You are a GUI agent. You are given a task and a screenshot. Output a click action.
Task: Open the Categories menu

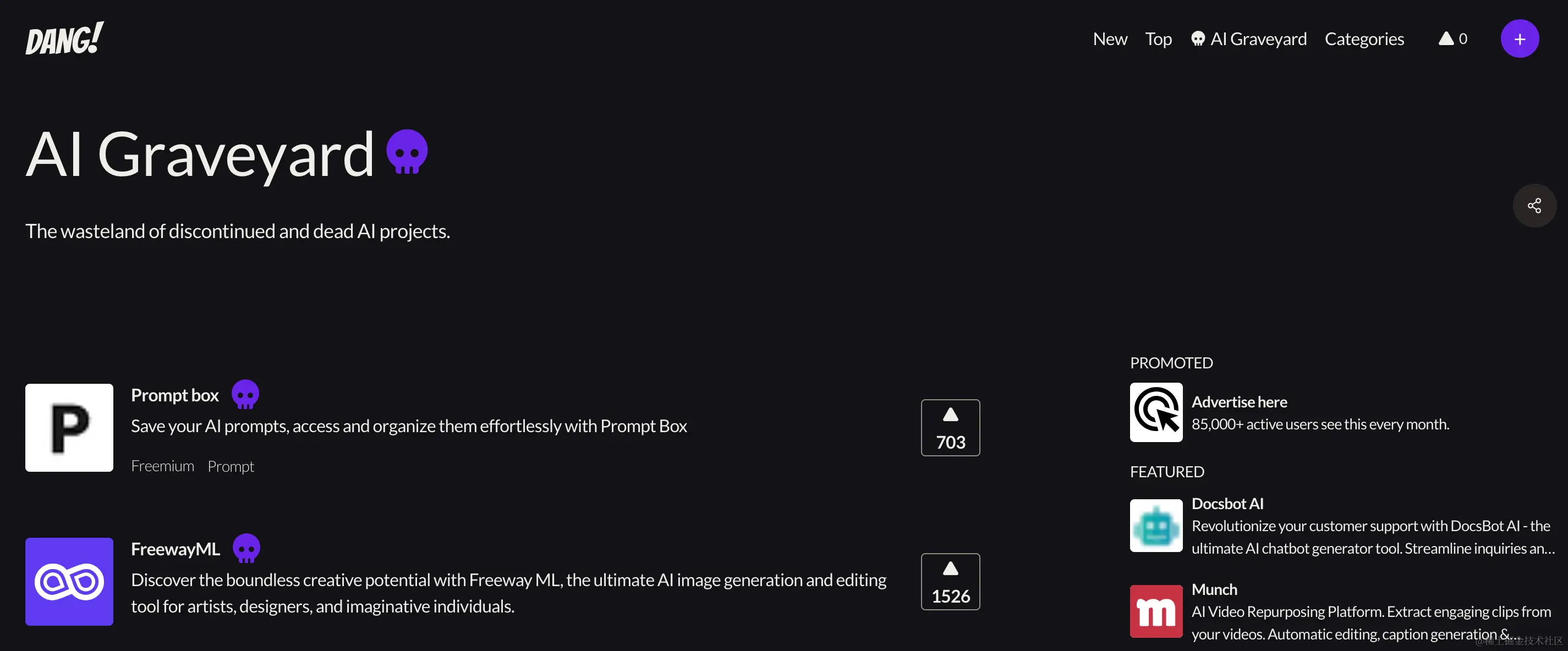pos(1364,39)
